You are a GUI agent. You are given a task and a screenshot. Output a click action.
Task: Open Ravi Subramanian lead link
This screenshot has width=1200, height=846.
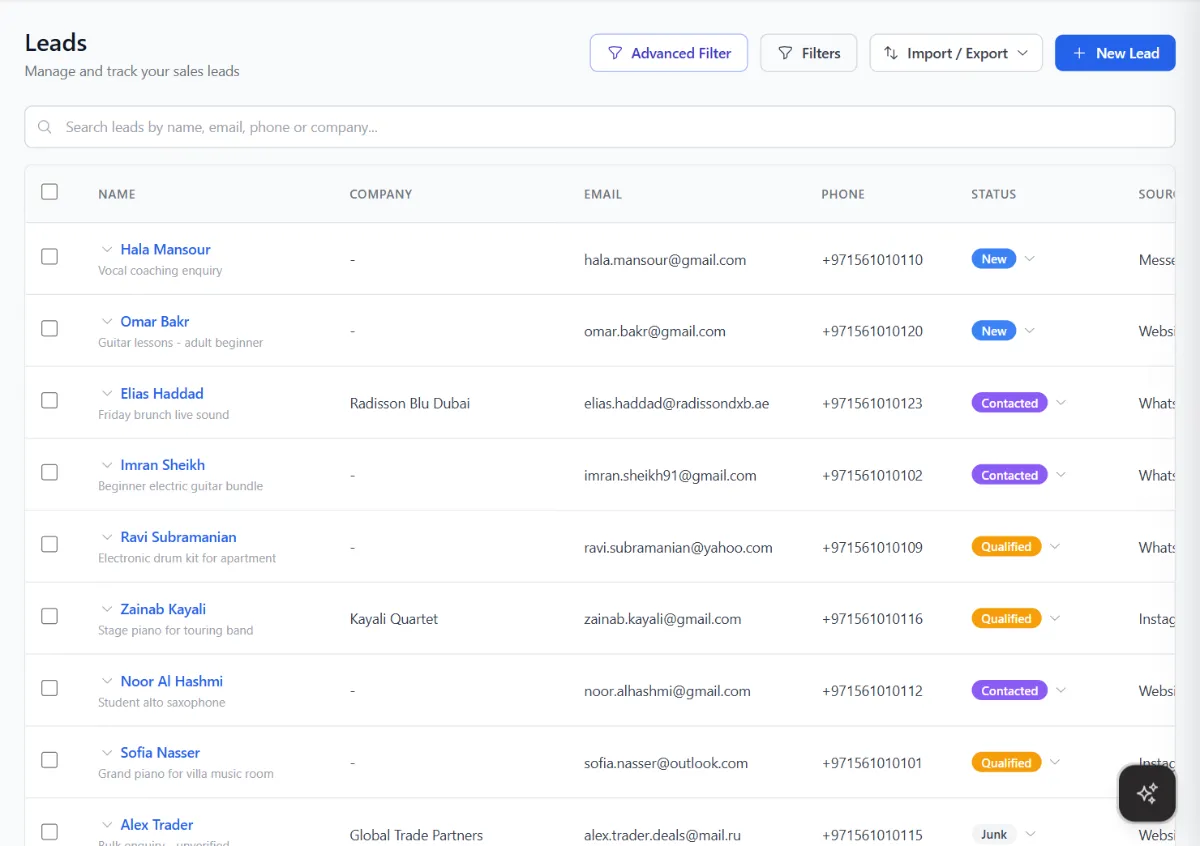pyautogui.click(x=178, y=537)
